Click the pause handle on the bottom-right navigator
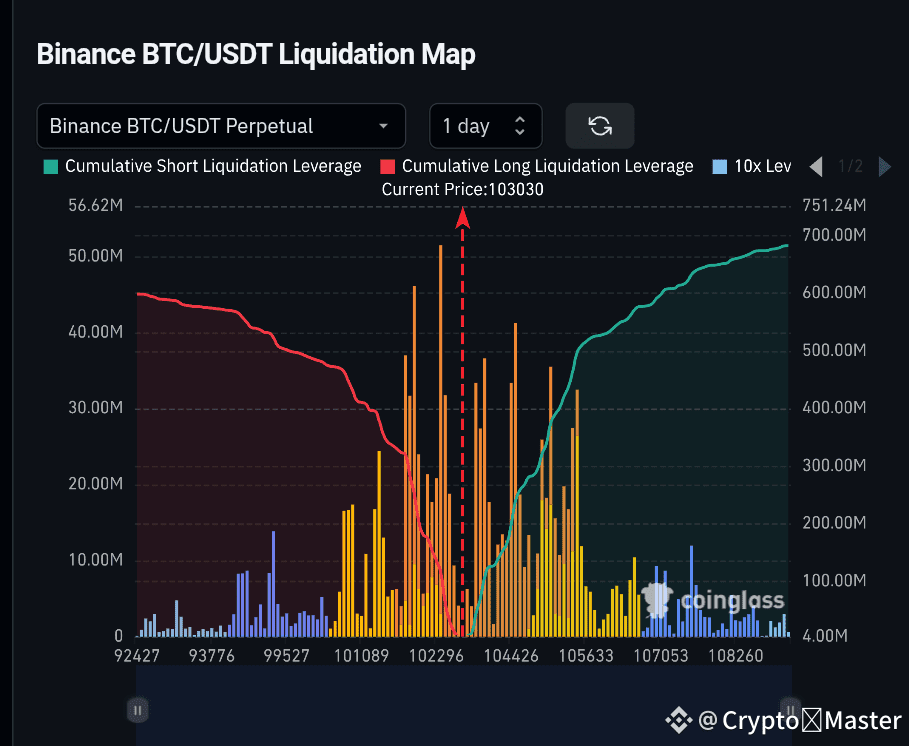 (788, 709)
